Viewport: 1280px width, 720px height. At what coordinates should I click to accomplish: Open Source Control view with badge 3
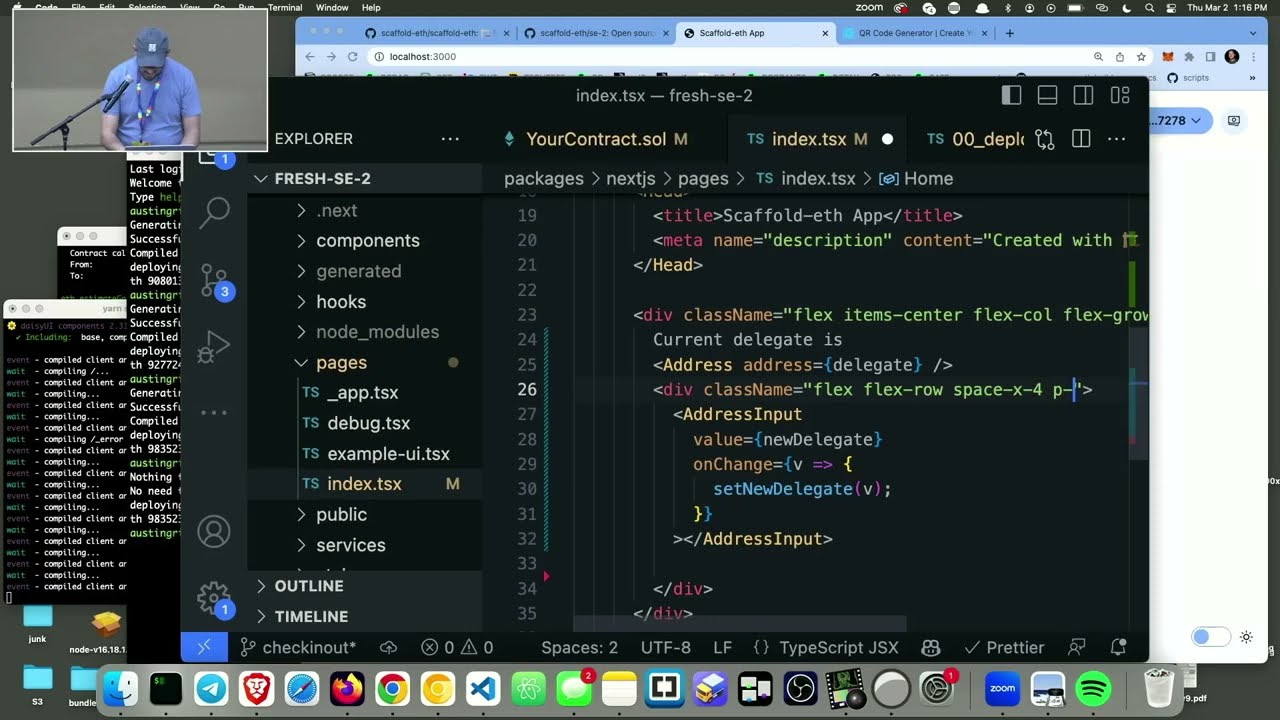tap(214, 281)
